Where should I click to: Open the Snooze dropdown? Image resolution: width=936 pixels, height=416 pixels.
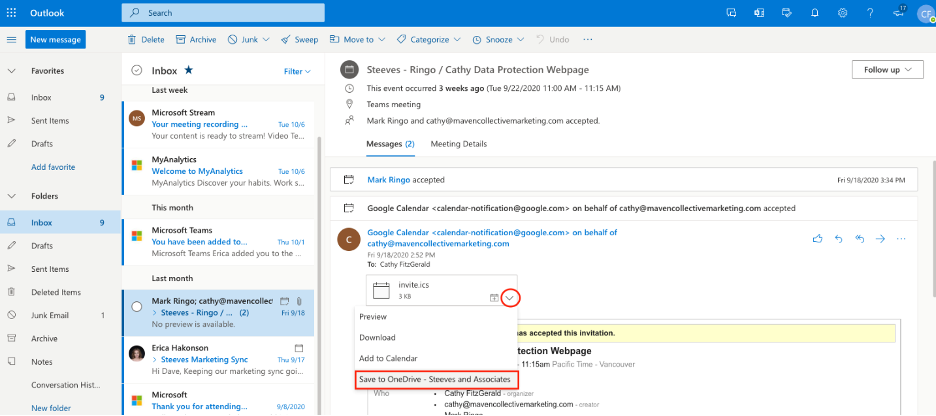tap(498, 39)
